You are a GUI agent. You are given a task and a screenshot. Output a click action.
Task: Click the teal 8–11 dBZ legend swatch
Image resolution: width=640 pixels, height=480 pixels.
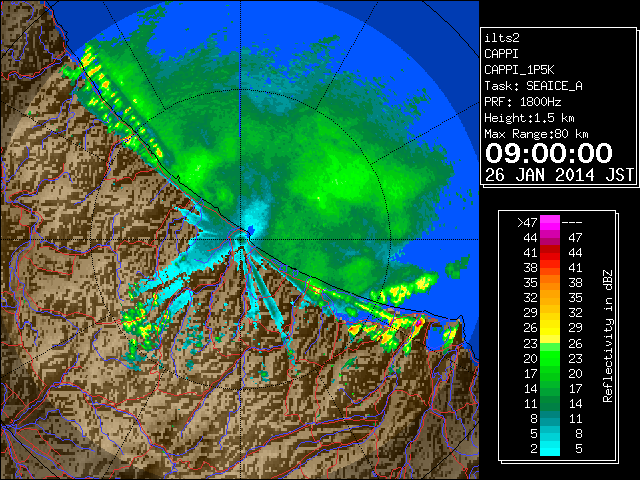(x=549, y=418)
